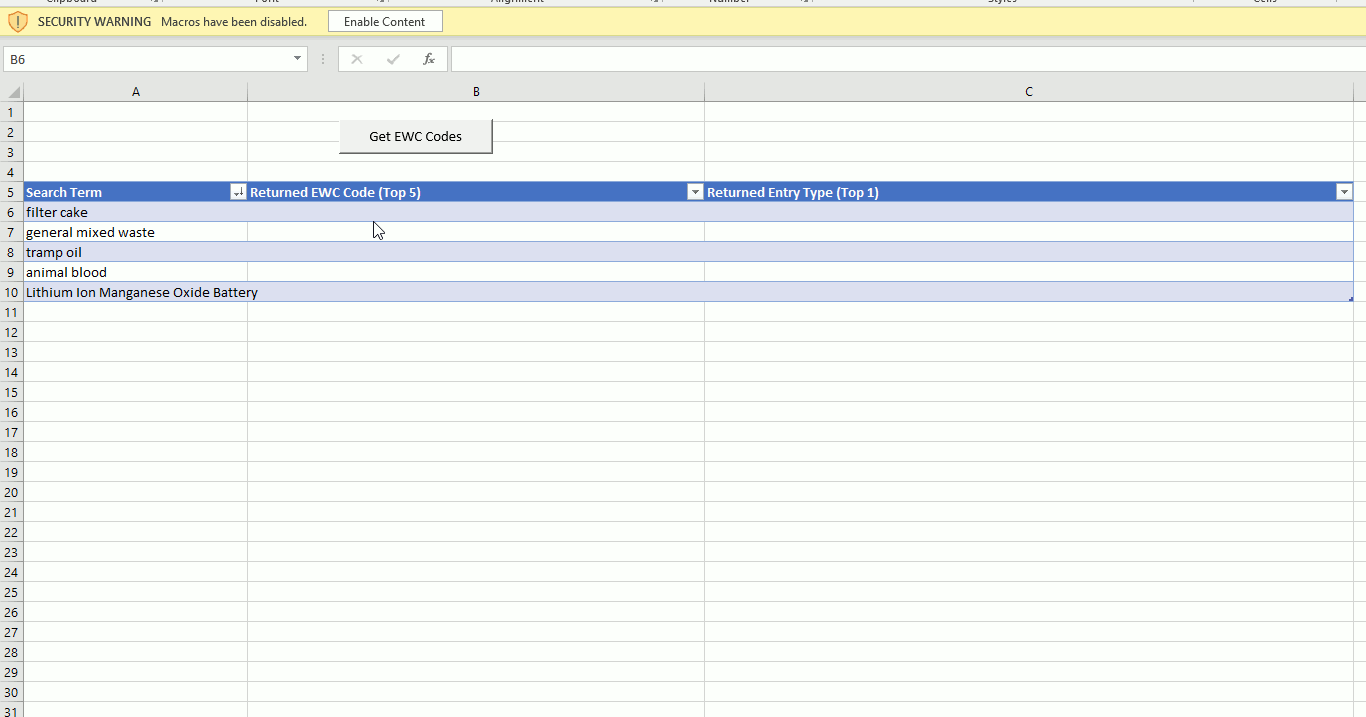Open the Returned Entry Type filter dropdown
The height and width of the screenshot is (717, 1366).
[x=1344, y=192]
